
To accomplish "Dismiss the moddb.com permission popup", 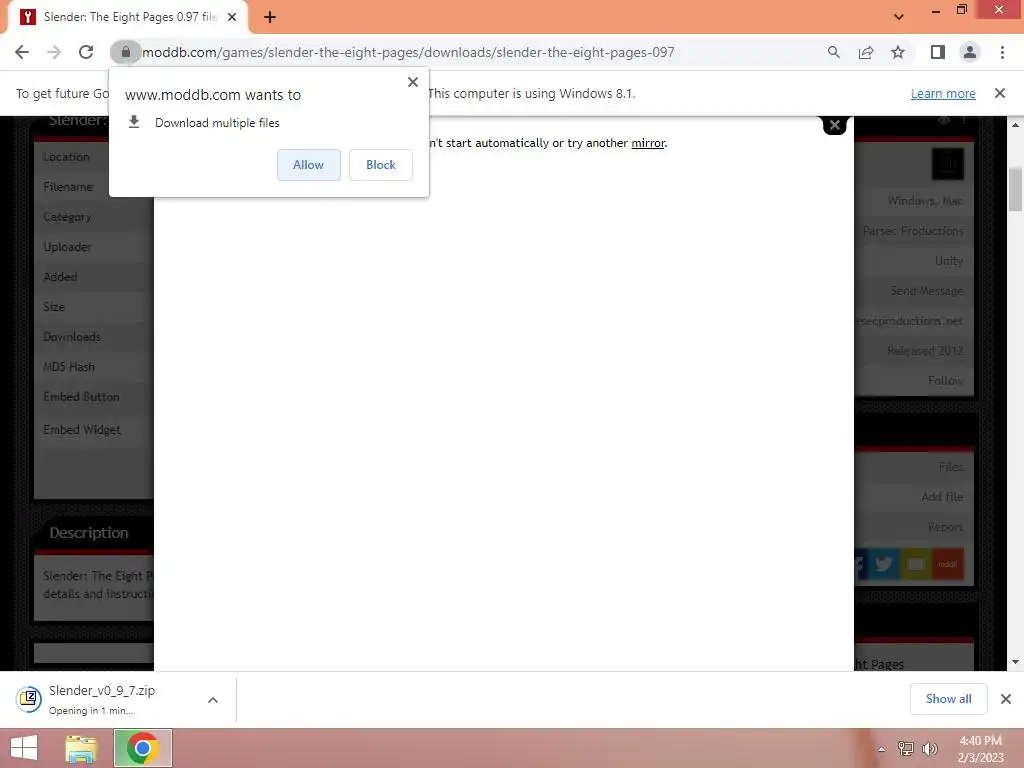I will coord(413,82).
